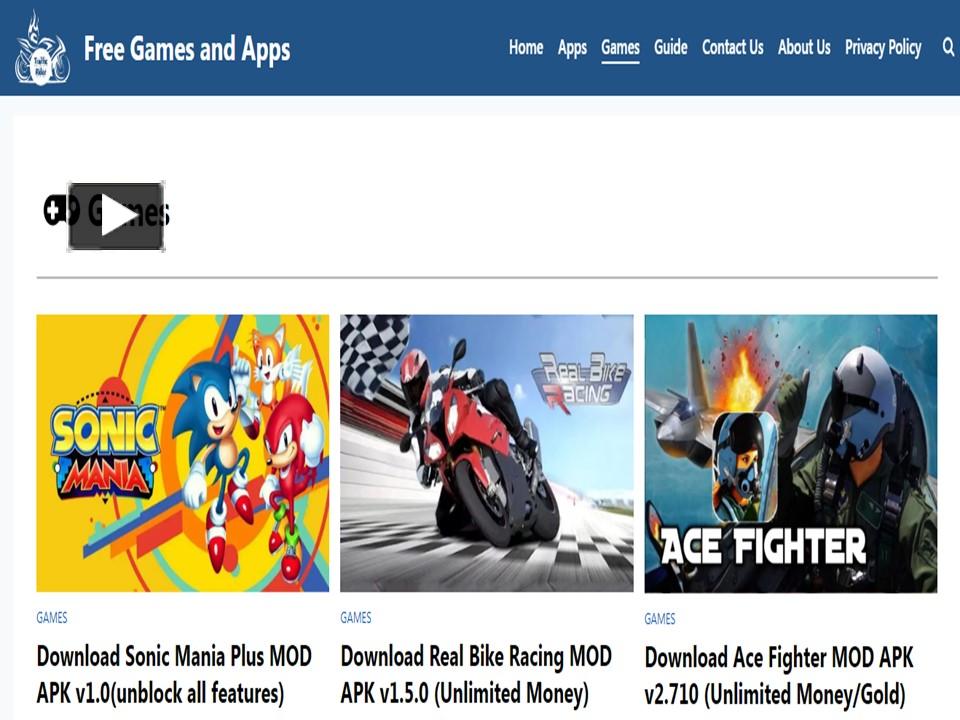Open Download Ace Fighter MOD APK link
The image size is (960, 720).
point(779,676)
